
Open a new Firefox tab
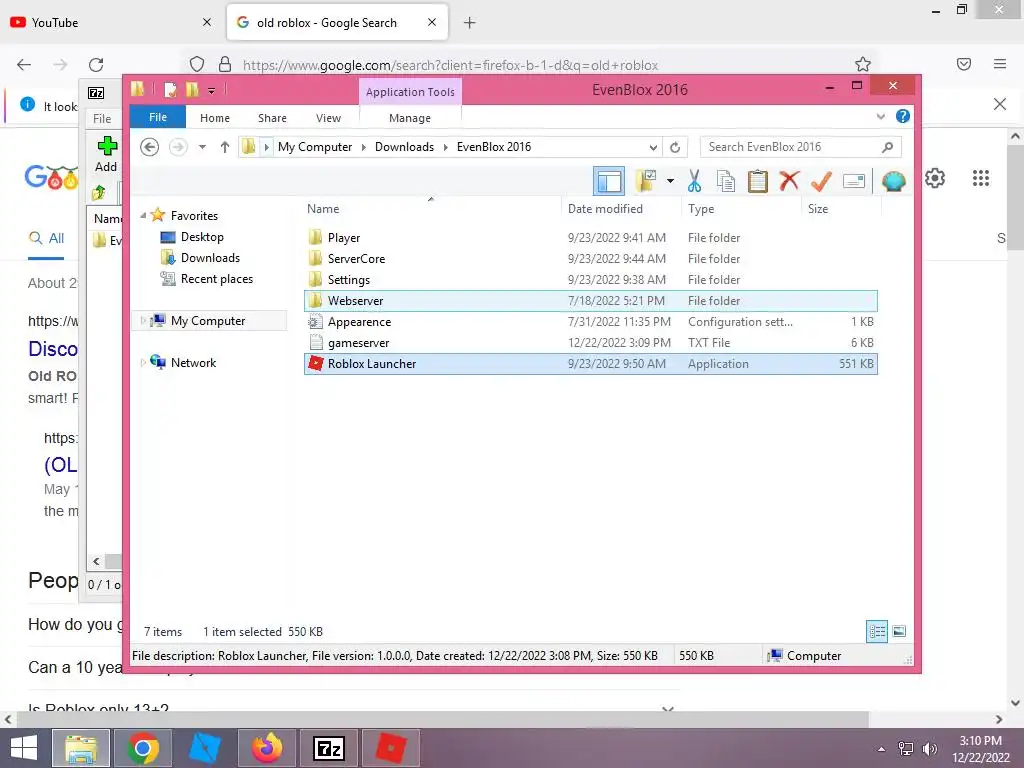[470, 23]
